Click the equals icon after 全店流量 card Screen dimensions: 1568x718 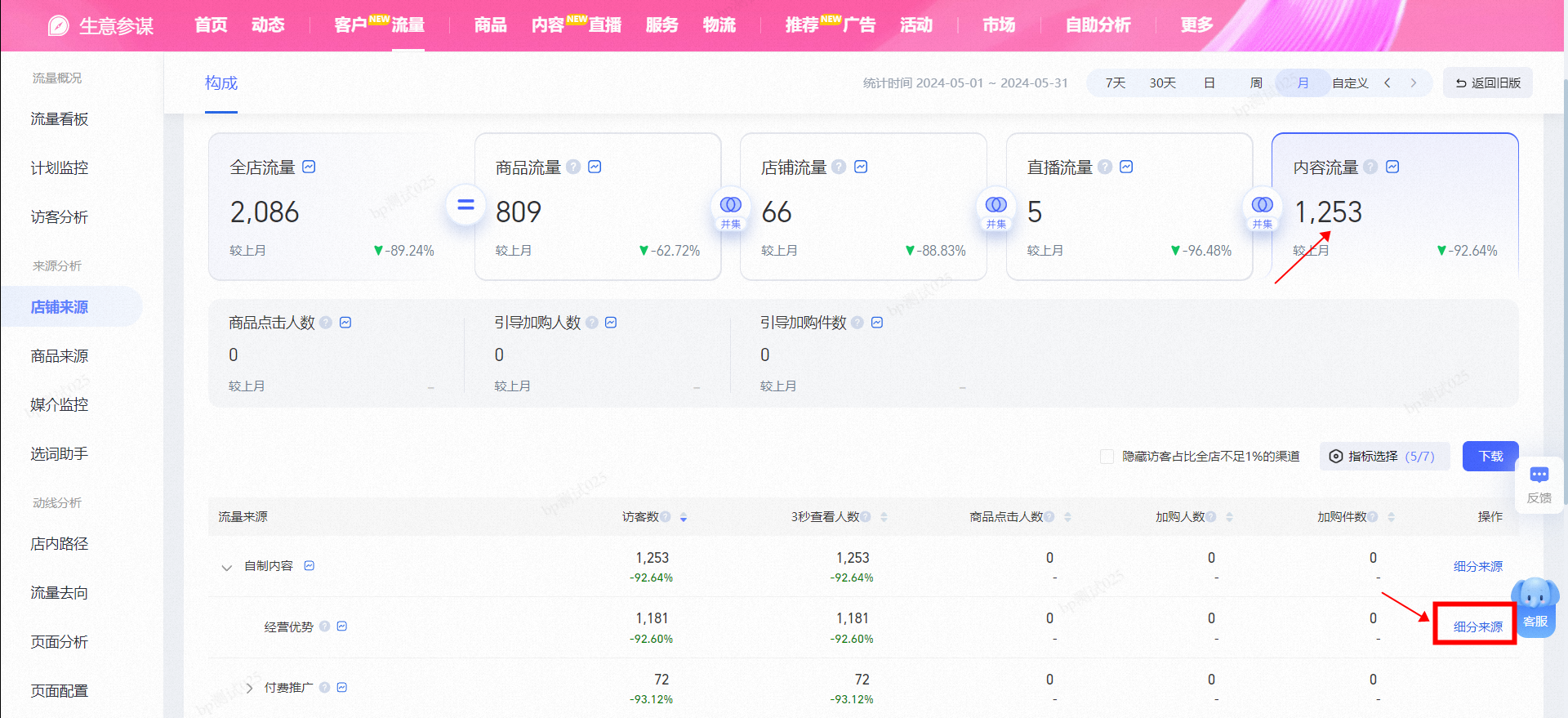[x=465, y=205]
